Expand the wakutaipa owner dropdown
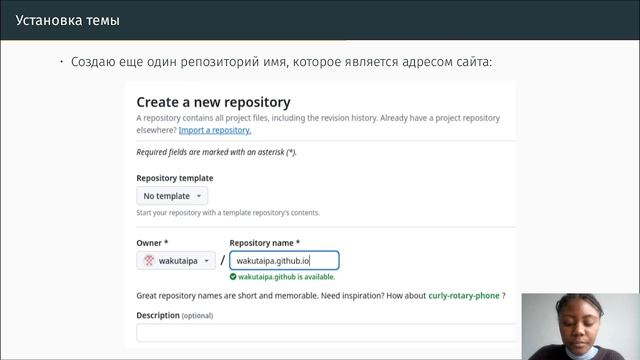Viewport: 640px width, 360px height. click(176, 260)
